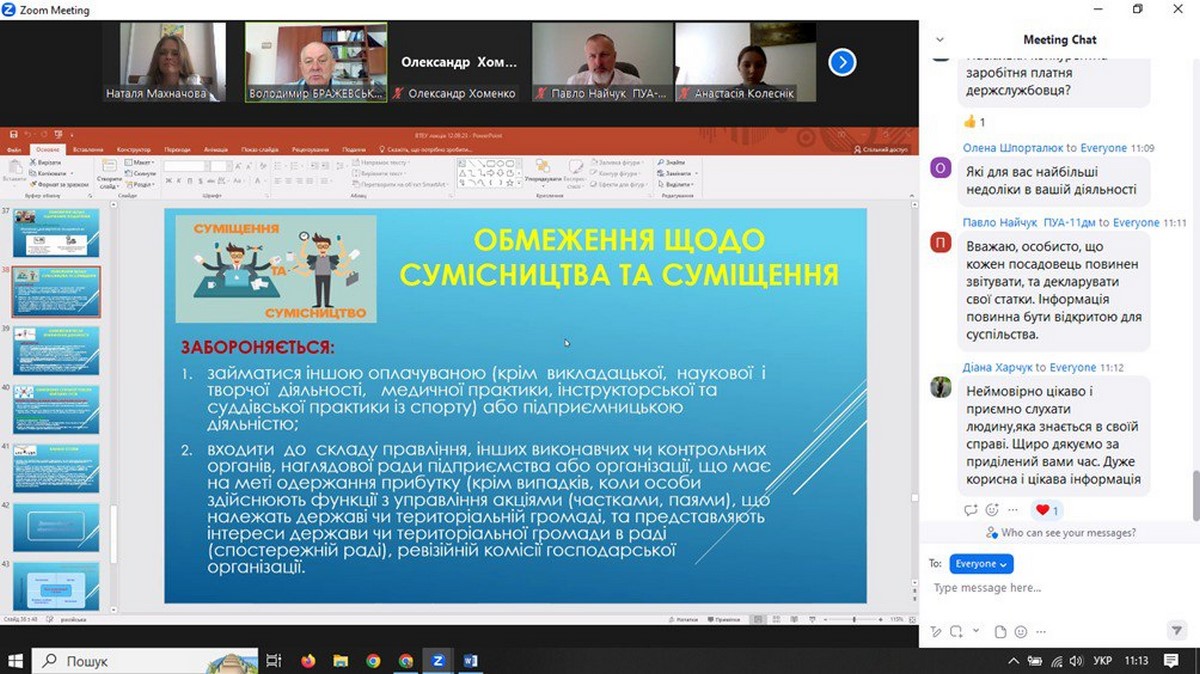This screenshot has width=1200, height=674.
Task: Click the screenshot capture icon in chat
Action: (957, 632)
